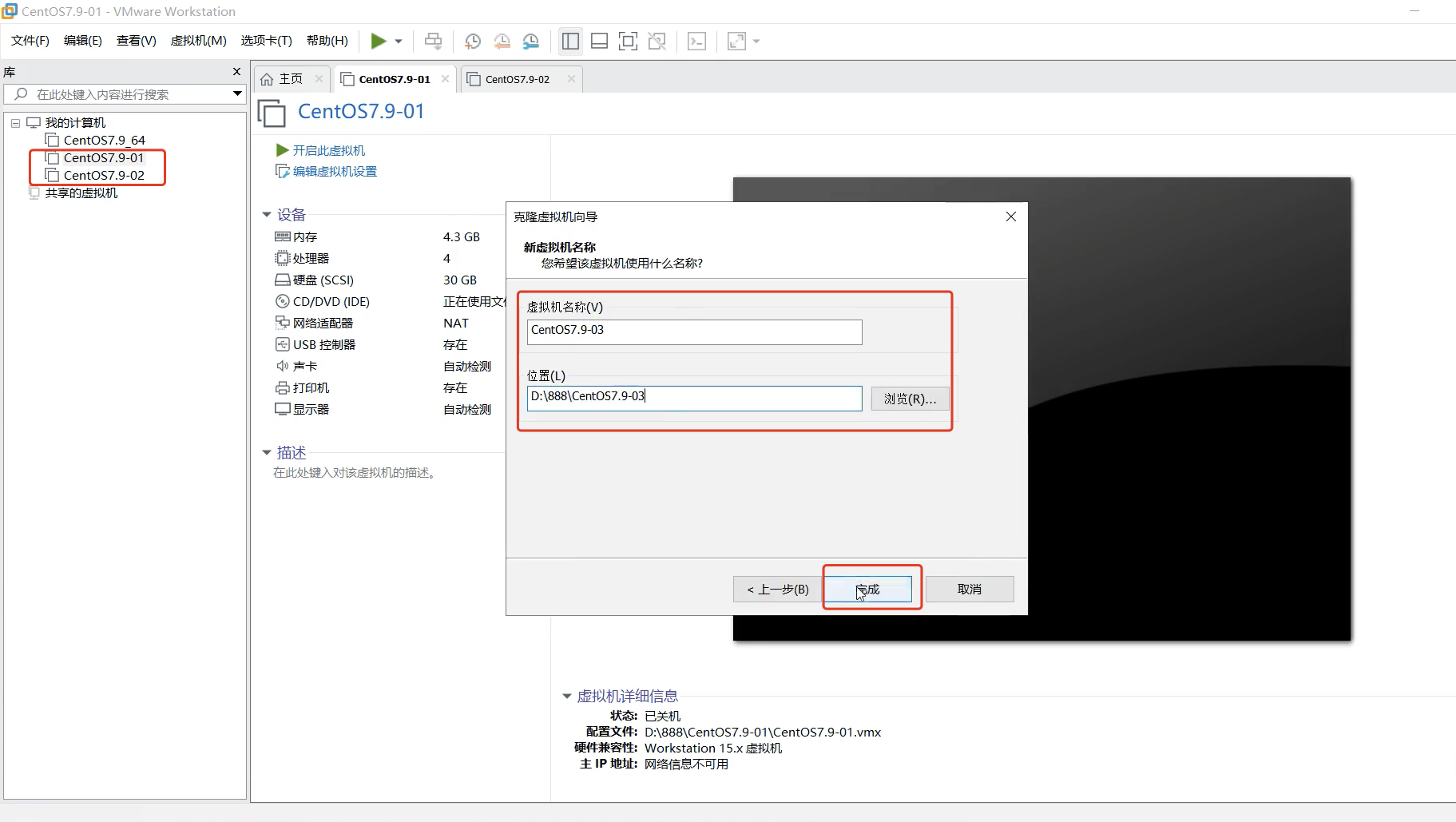Image resolution: width=1456 pixels, height=822 pixels.
Task: Click the 浏览(R)... button
Action: tap(910, 399)
